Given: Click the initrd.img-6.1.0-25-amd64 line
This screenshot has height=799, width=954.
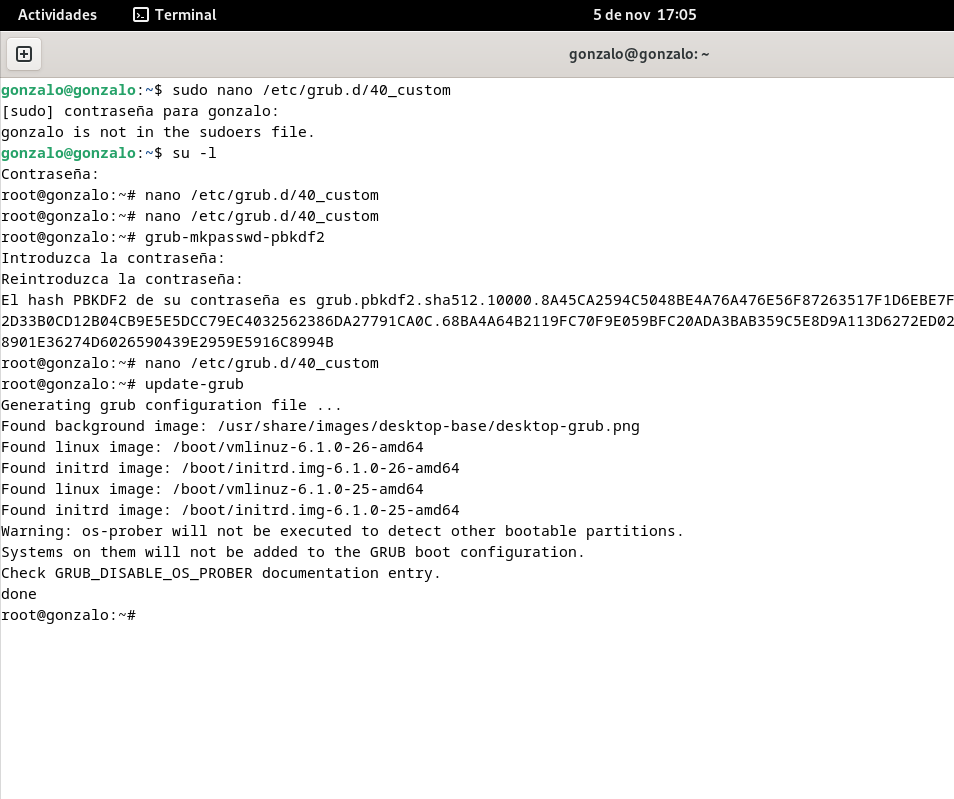Looking at the screenshot, I should coord(300,510).
